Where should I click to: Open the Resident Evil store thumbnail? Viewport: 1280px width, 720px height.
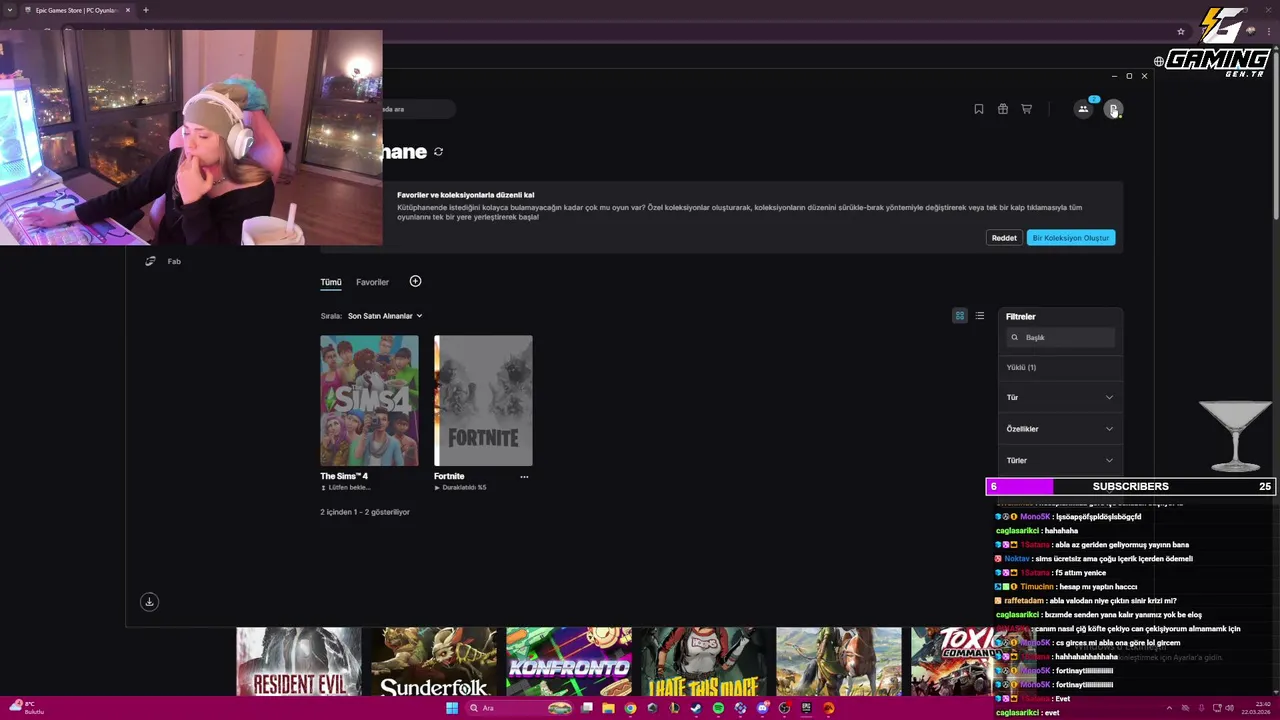(298, 661)
